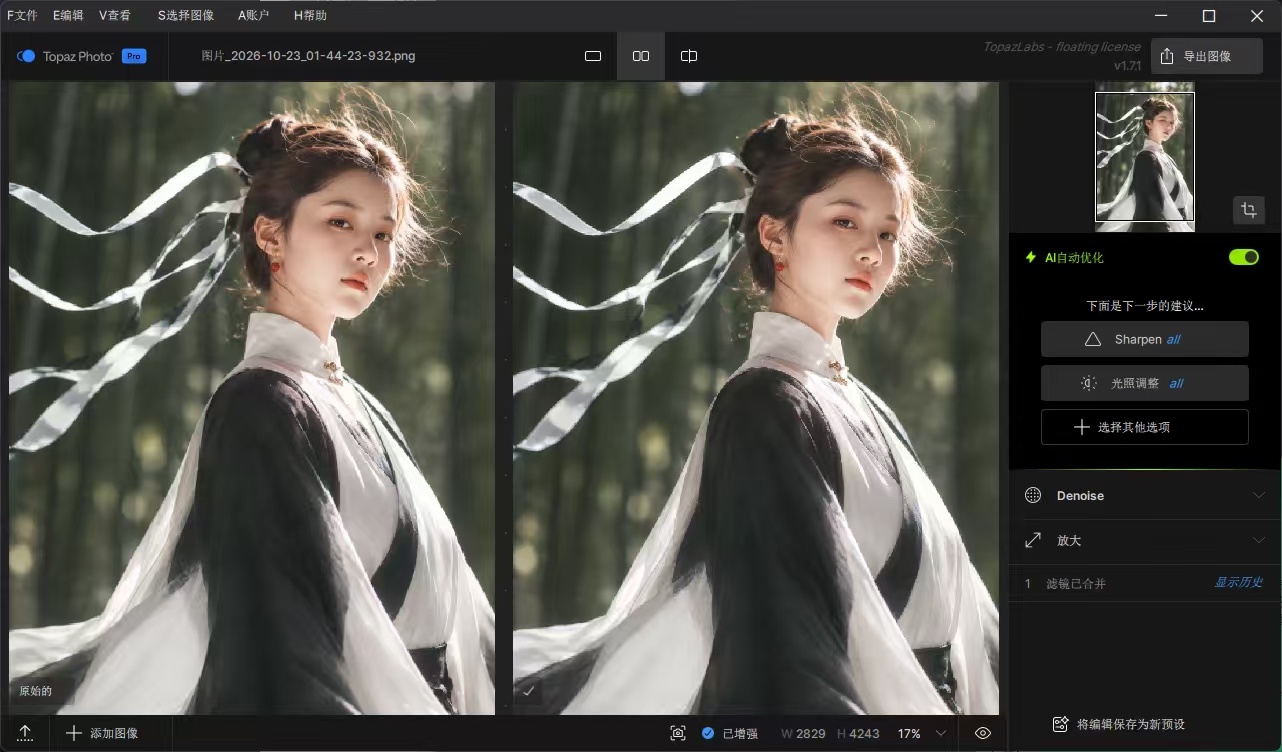1282x752 pixels.
Task: Click the Denoise globe icon
Action: (1034, 496)
